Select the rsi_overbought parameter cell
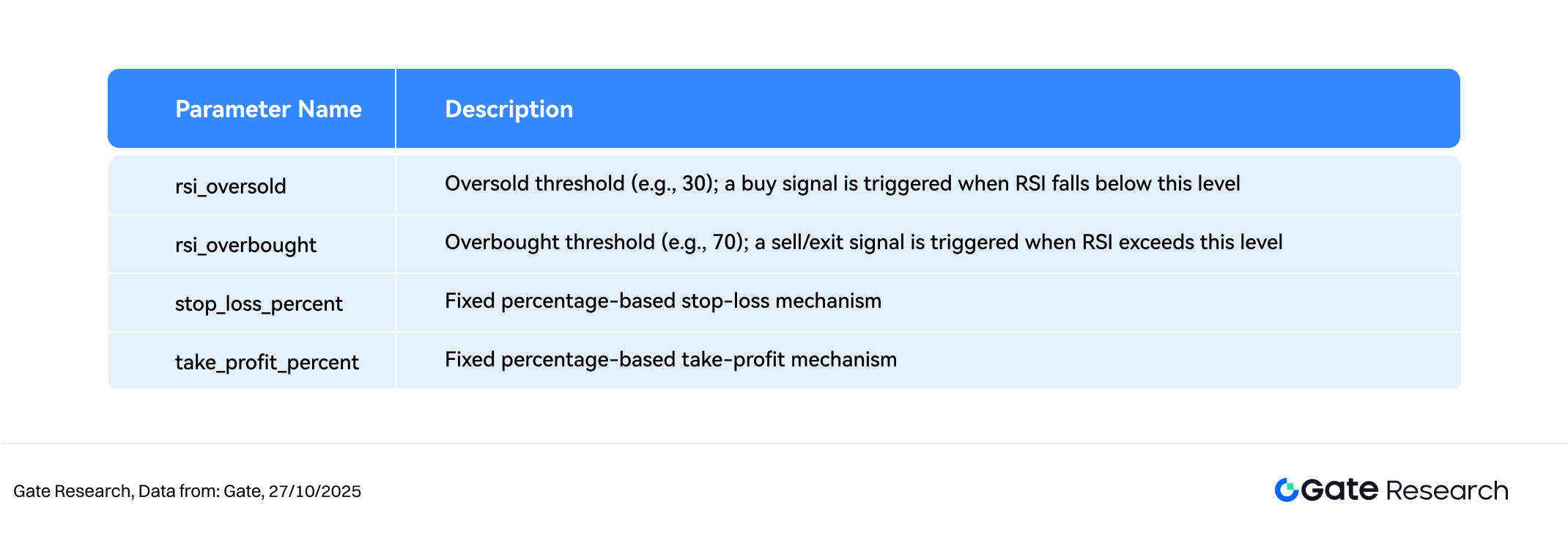The width and height of the screenshot is (1568, 538). pyautogui.click(x=245, y=245)
